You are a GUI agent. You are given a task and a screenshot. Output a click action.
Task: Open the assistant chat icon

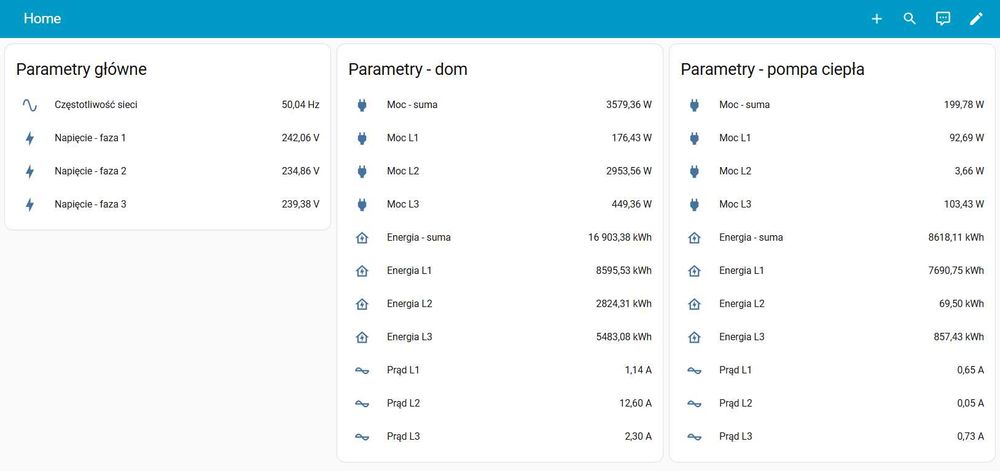tap(943, 19)
